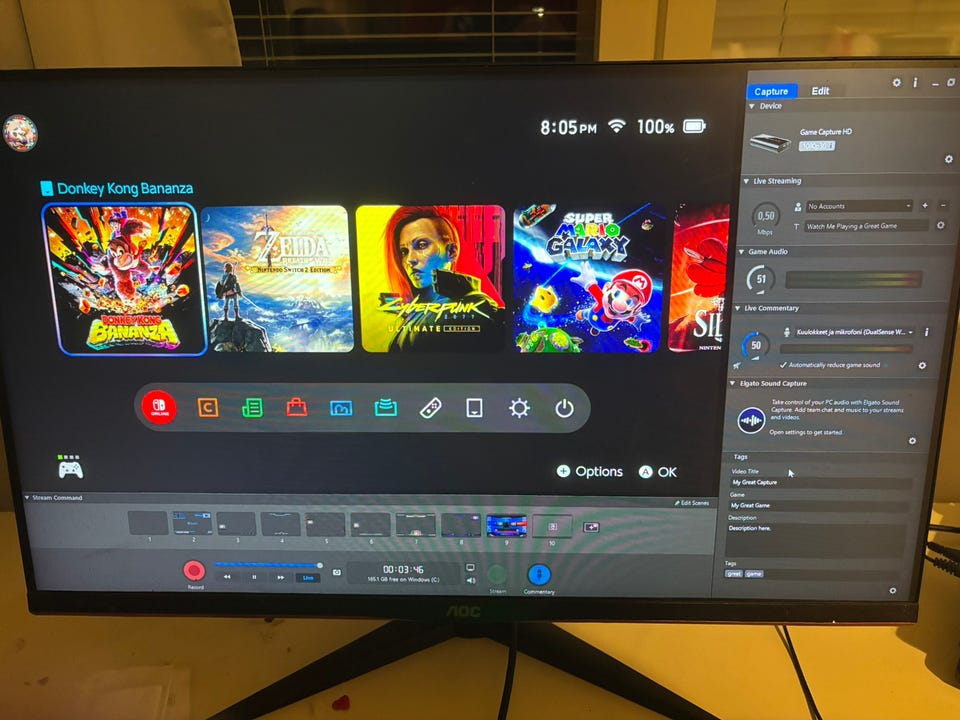960x720 pixels.
Task: Click into the Description text area
Action: (x=814, y=539)
